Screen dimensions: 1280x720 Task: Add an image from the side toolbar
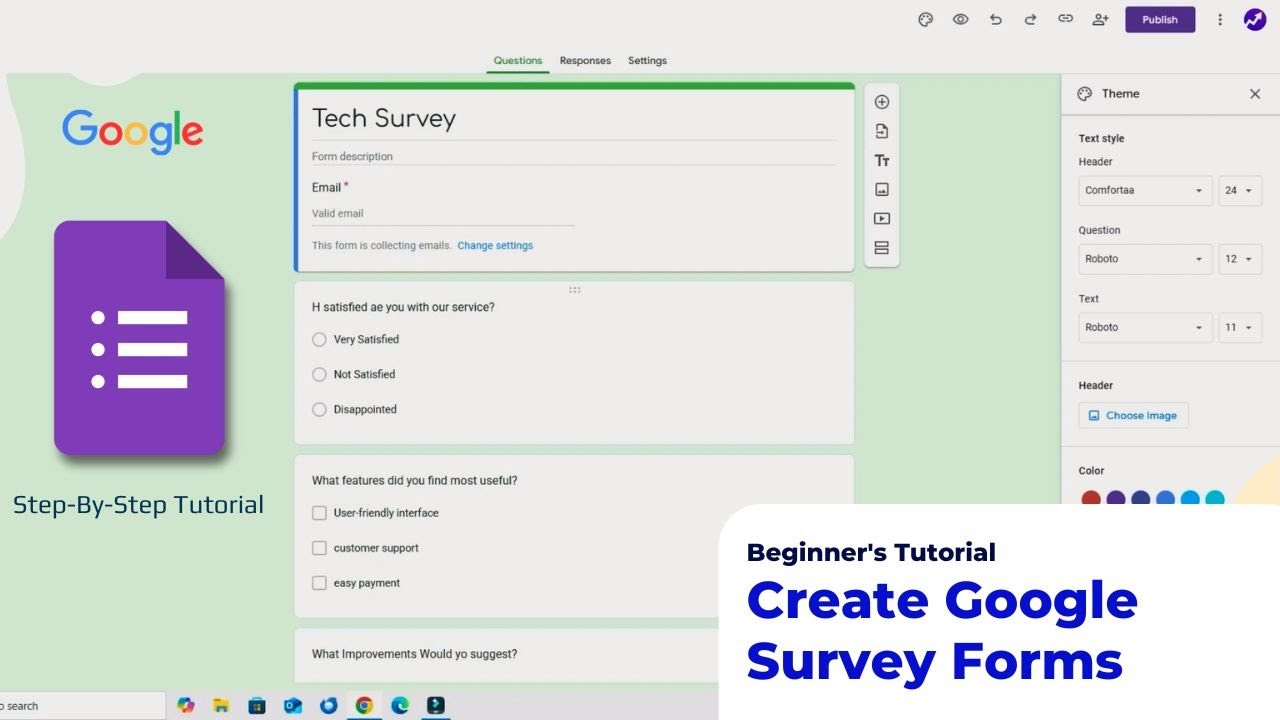click(881, 189)
